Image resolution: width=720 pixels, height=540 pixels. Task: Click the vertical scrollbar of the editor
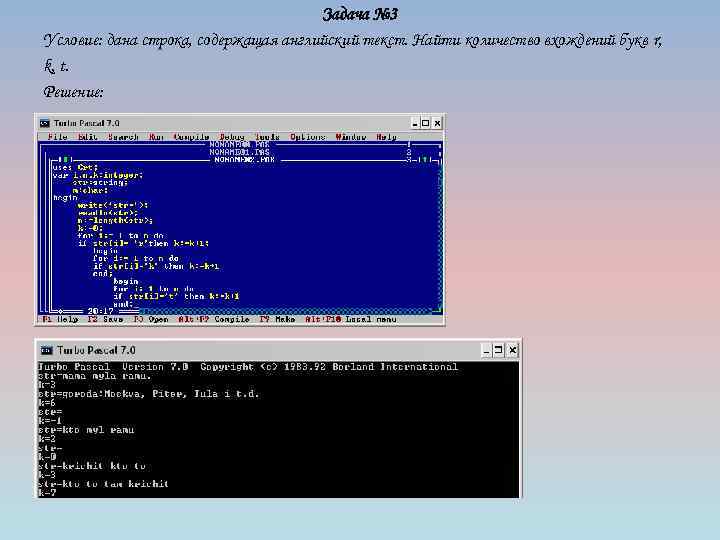(439, 234)
